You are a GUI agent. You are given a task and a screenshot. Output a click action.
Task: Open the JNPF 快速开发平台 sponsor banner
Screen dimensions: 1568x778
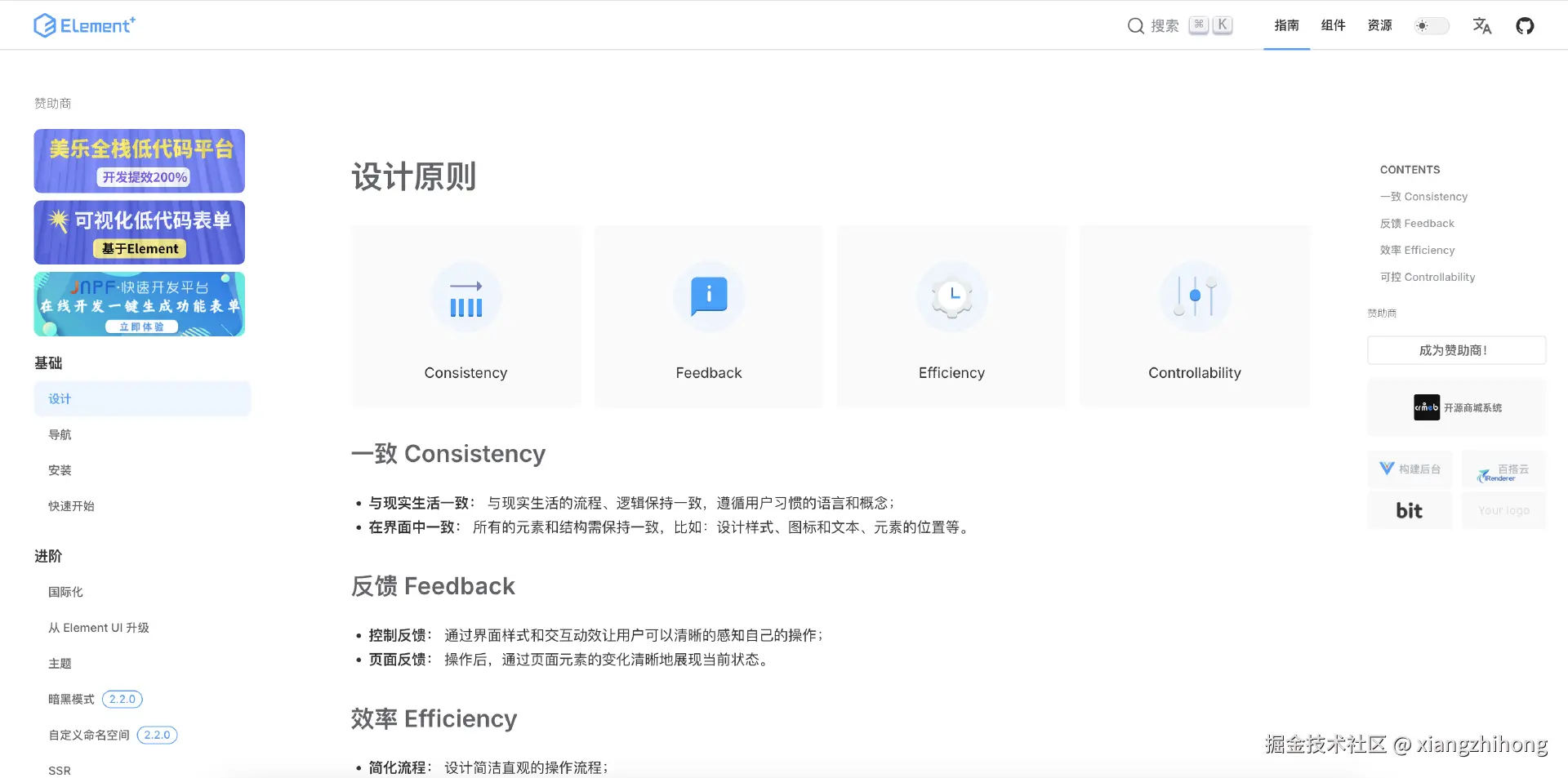click(140, 304)
